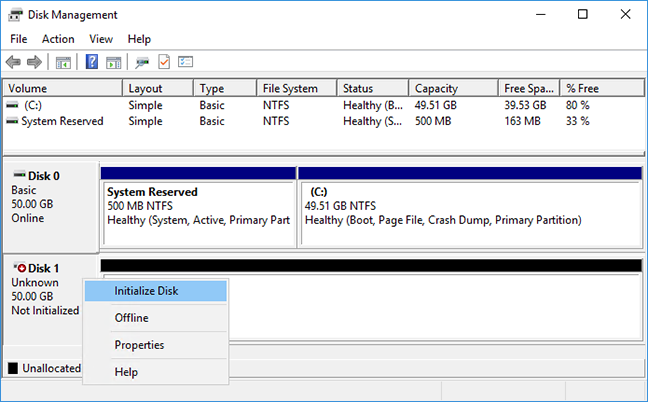Choose Help from context menu
The width and height of the screenshot is (648, 402).
point(156,372)
